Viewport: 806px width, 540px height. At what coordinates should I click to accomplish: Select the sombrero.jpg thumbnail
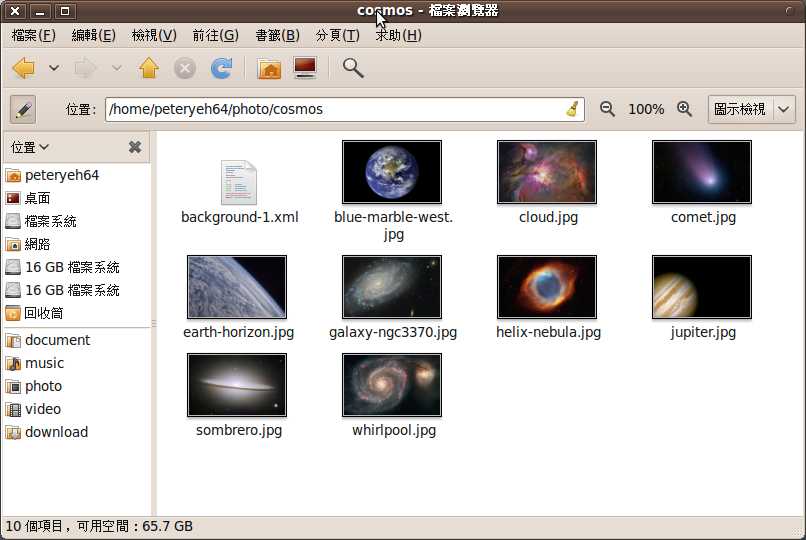pyautogui.click(x=237, y=385)
